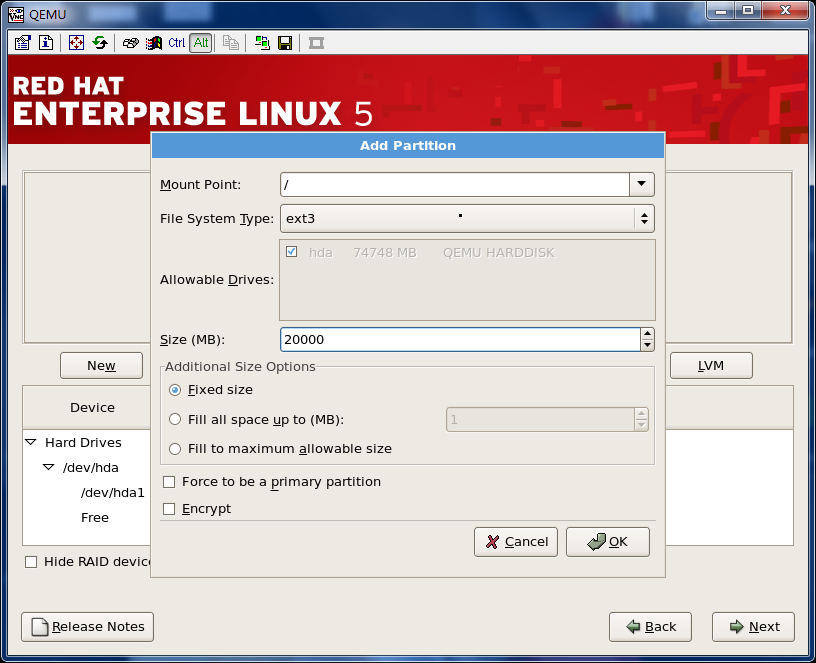Increase Size (MB) with up arrow
This screenshot has height=663, width=816.
tap(647, 334)
